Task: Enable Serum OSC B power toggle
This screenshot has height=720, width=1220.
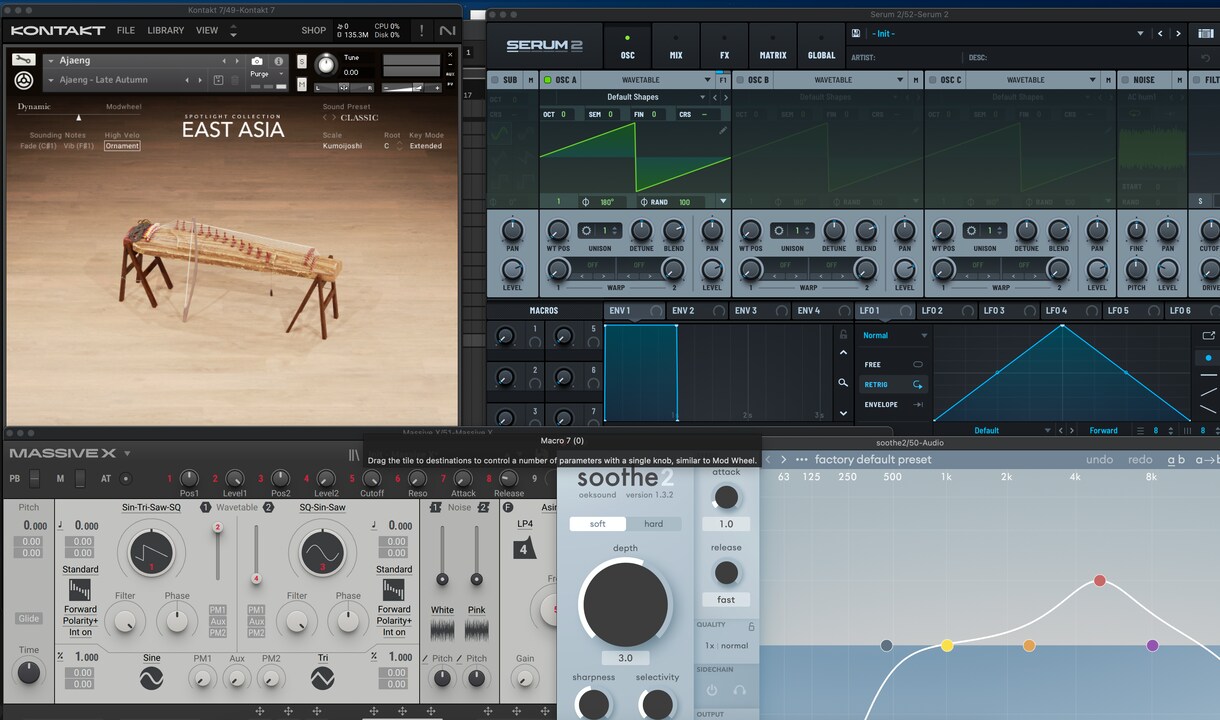Action: [740, 80]
